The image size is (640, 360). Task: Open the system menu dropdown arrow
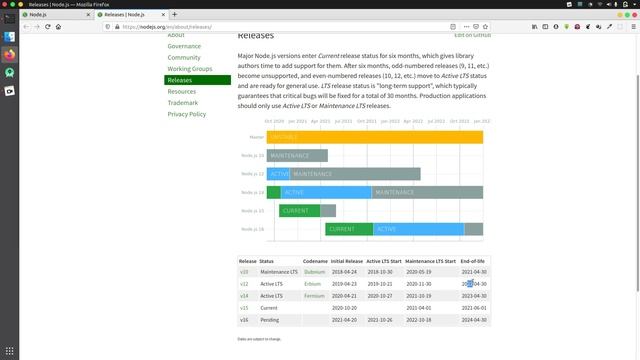[x=635, y=4]
